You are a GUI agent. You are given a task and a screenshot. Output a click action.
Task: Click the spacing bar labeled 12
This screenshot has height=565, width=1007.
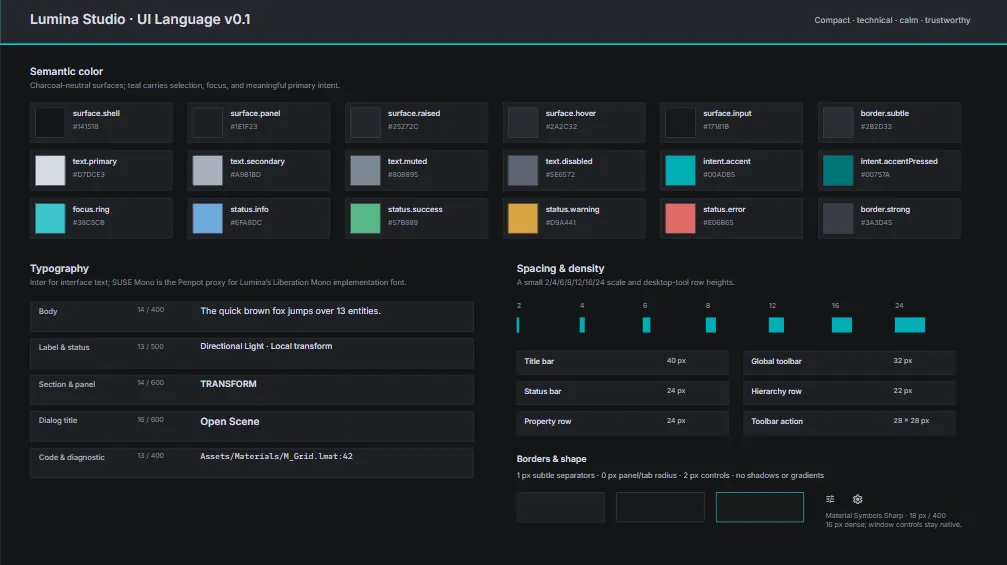coord(776,325)
